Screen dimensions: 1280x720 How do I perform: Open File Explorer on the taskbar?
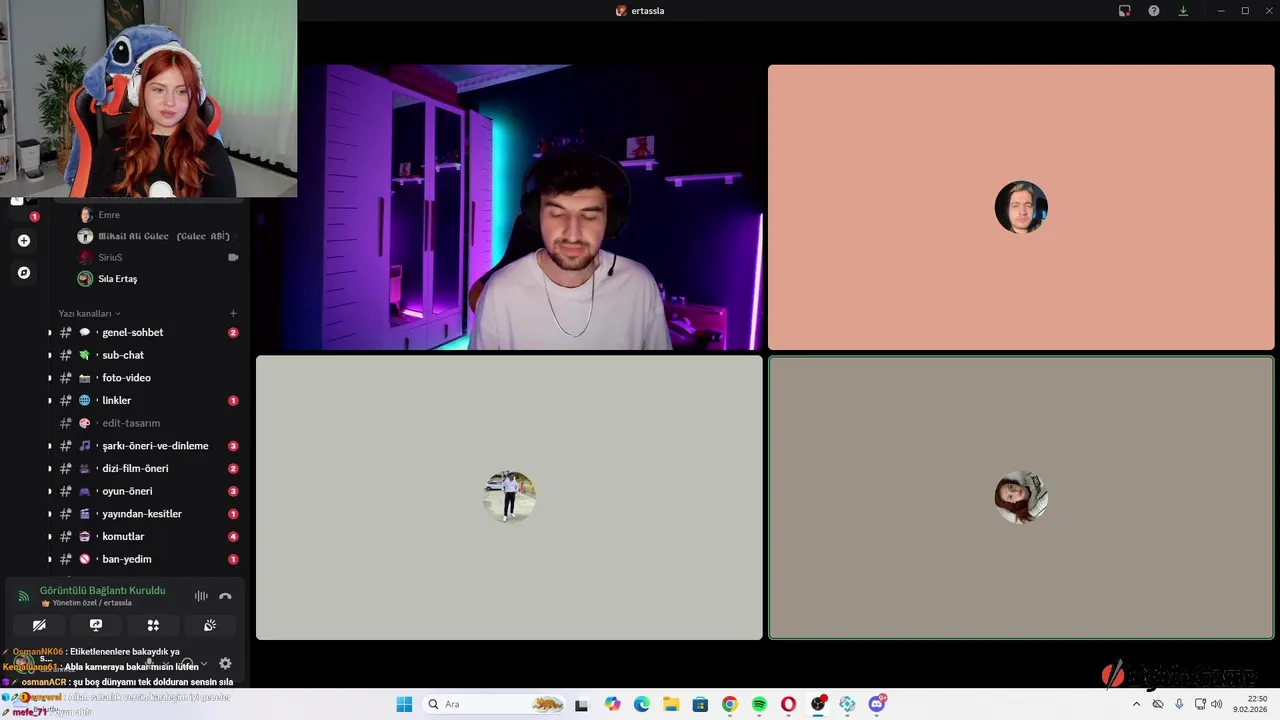[671, 704]
